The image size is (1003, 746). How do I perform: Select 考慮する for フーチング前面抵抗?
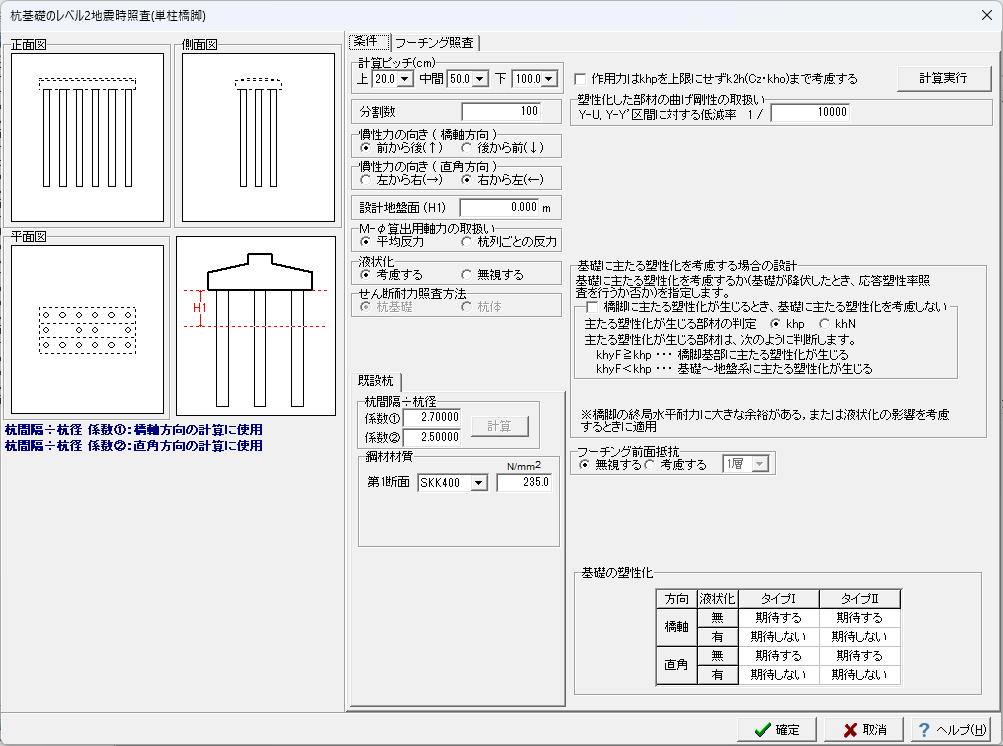pos(649,464)
